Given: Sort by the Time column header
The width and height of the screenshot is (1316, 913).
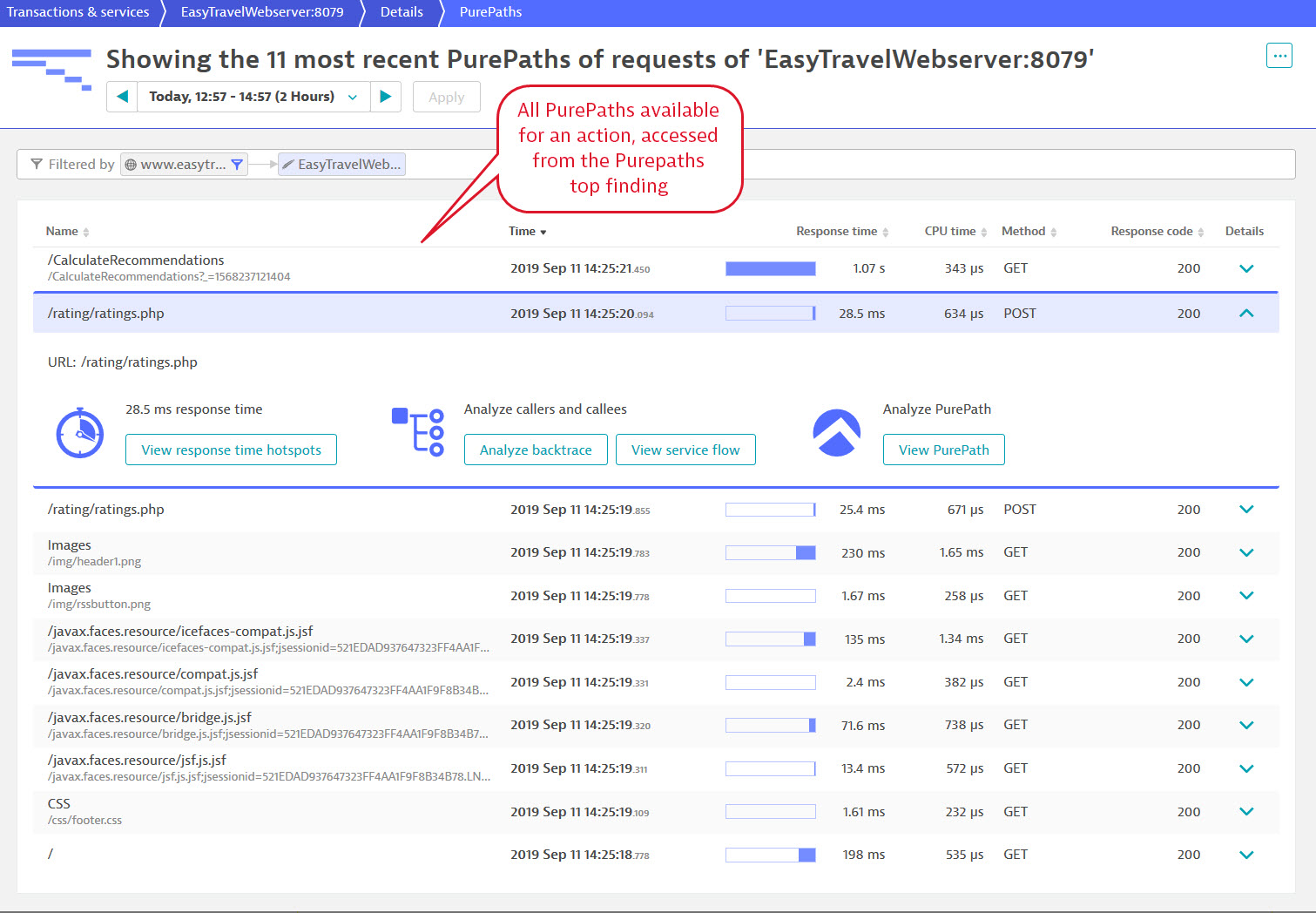Looking at the screenshot, I should point(527,231).
